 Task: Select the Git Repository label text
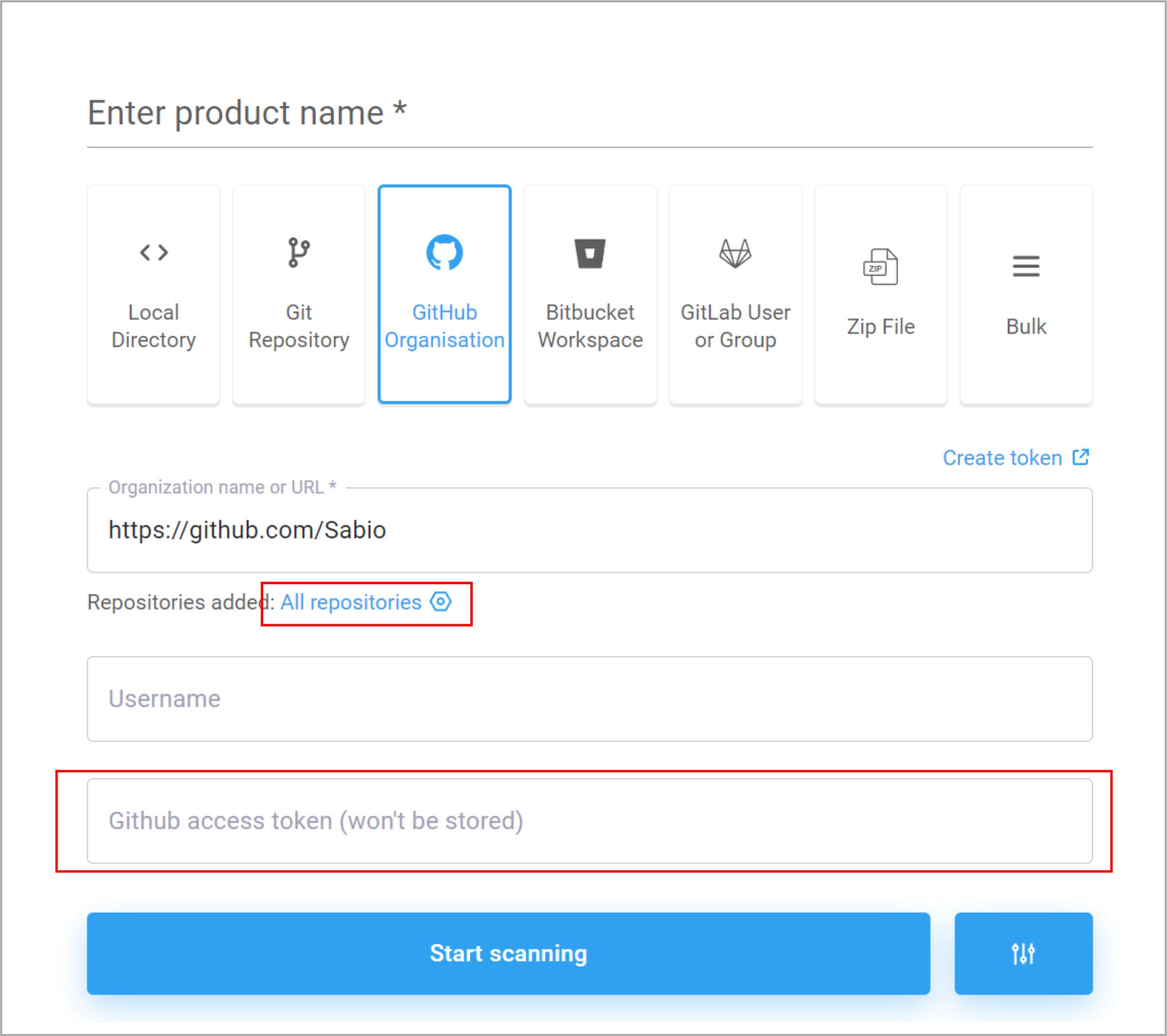click(299, 326)
